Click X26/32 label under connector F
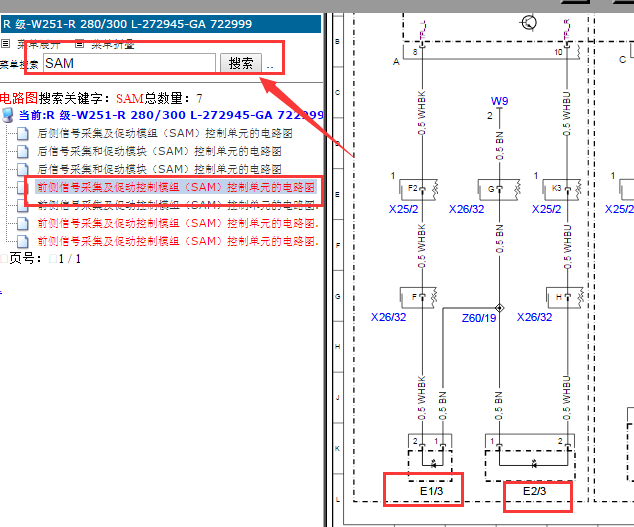This screenshot has width=634, height=527. point(389,317)
